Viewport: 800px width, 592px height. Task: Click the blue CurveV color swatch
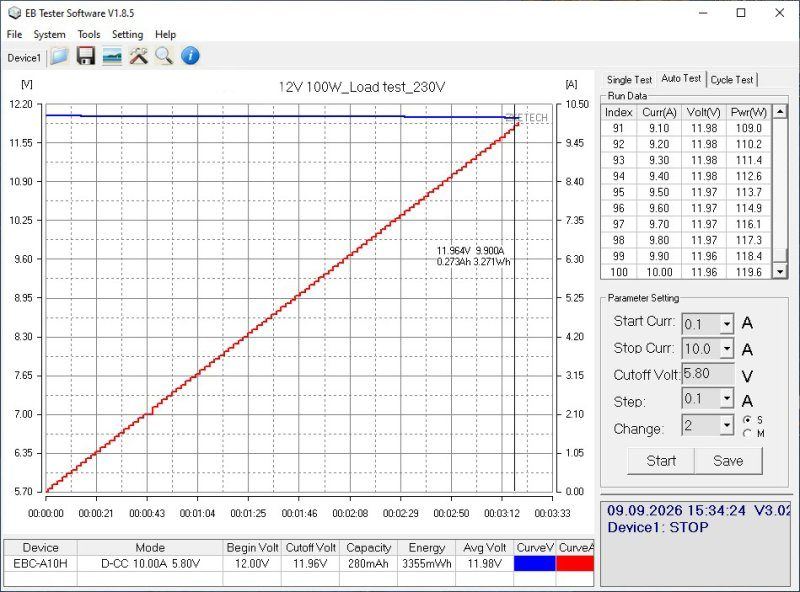pos(534,563)
